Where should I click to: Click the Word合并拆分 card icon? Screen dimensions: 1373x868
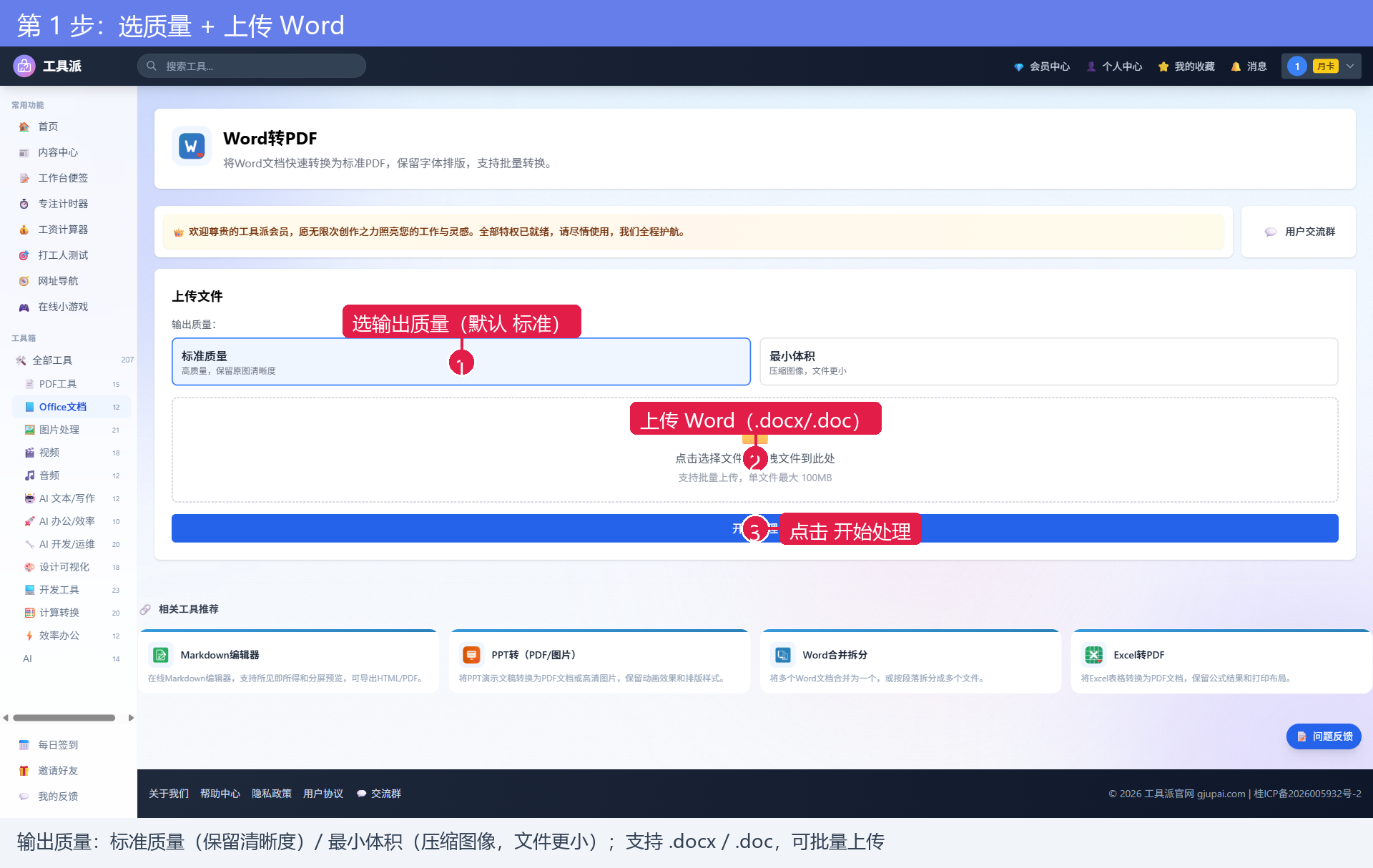point(783,655)
